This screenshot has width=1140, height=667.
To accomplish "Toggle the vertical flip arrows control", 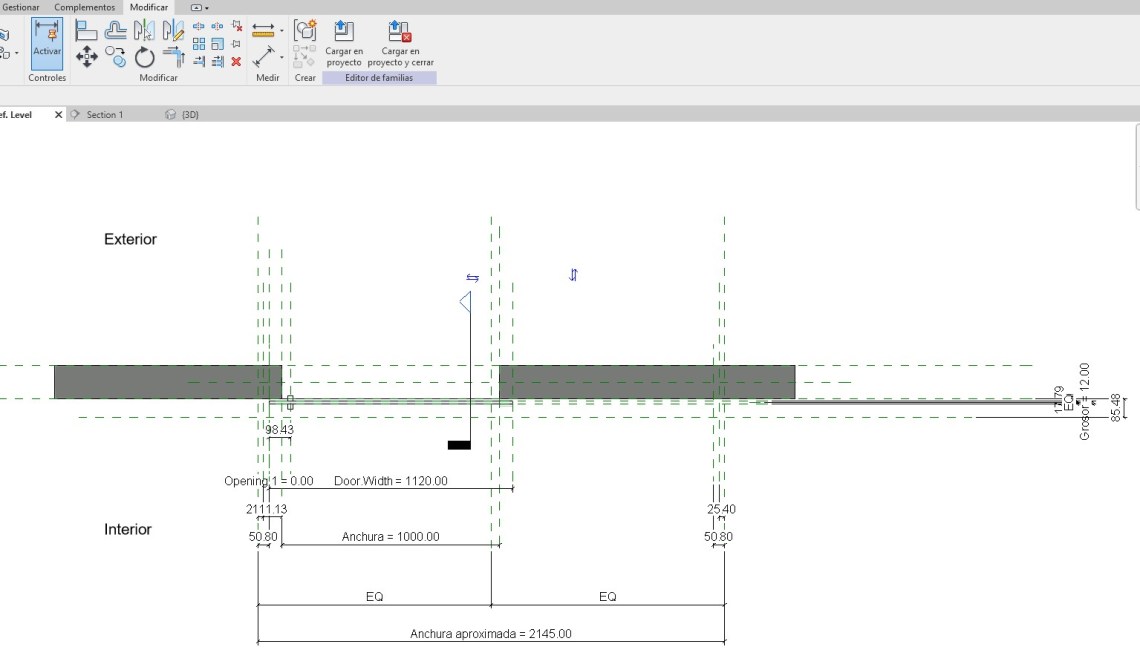I will 573,275.
